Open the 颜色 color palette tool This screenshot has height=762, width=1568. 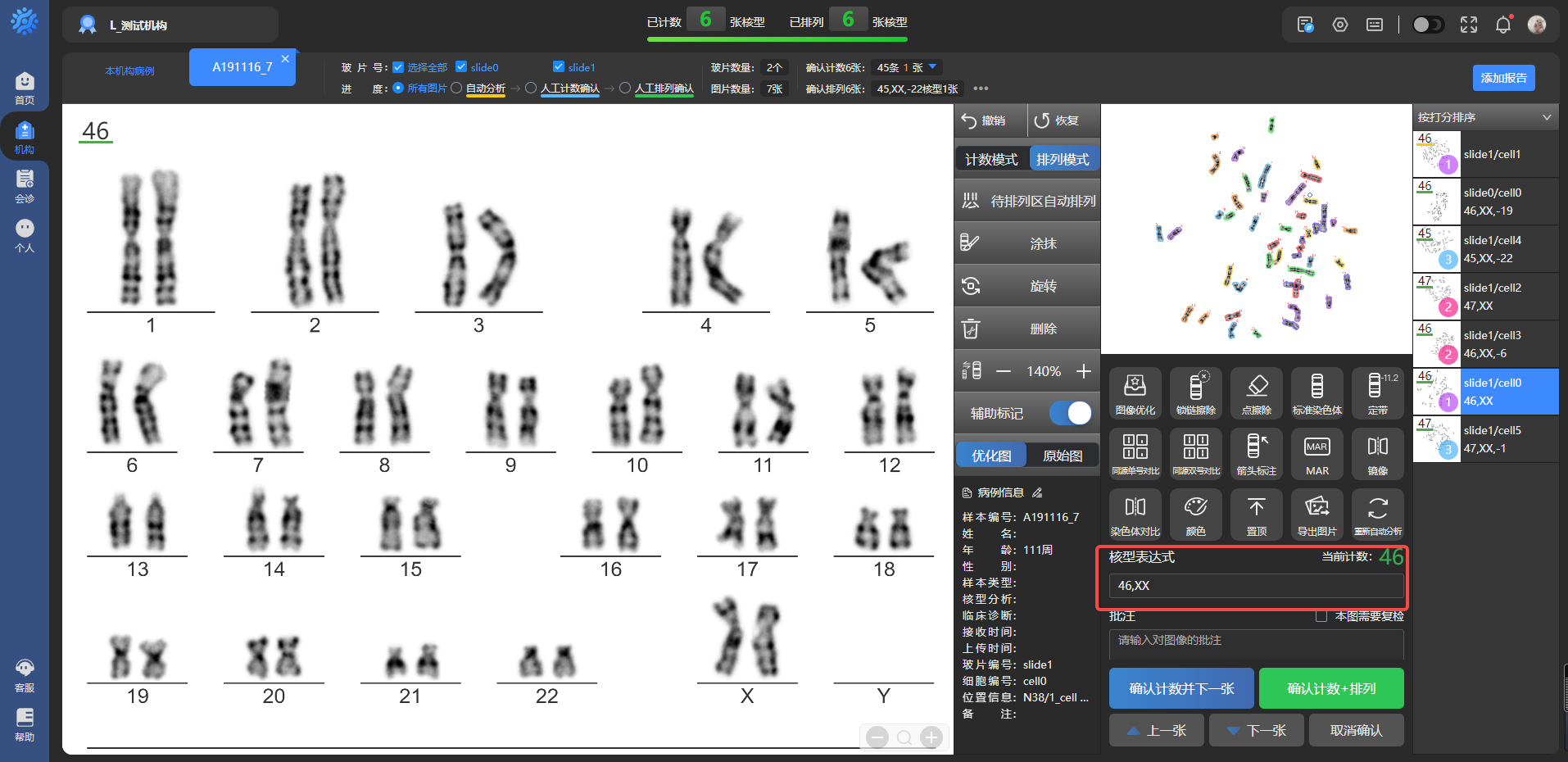click(1195, 514)
